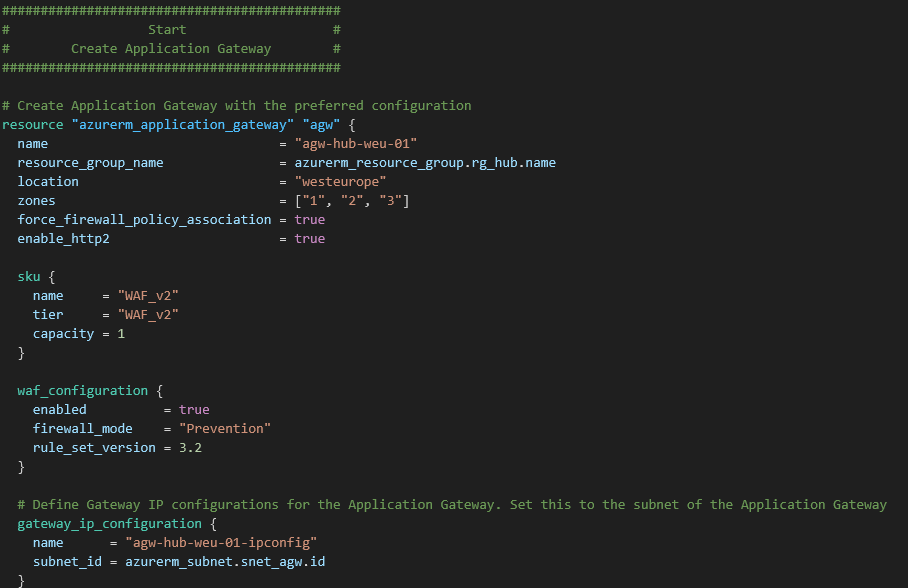The width and height of the screenshot is (908, 588).
Task: Click the "Create Application Gateway" header comment
Action: tap(170, 48)
